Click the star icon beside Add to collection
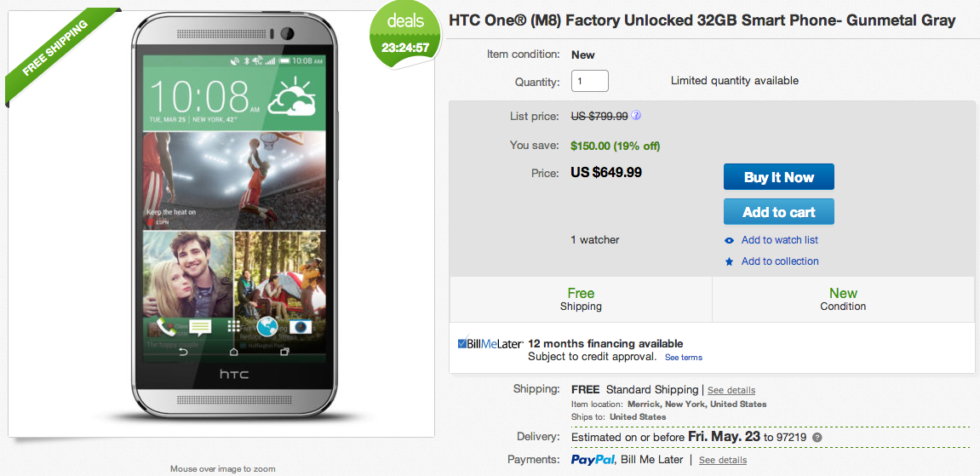The height and width of the screenshot is (476, 980). tap(729, 261)
